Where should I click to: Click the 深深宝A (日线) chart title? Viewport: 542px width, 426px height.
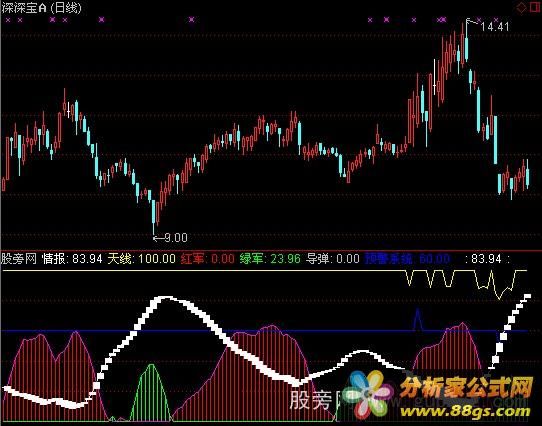(x=41, y=8)
